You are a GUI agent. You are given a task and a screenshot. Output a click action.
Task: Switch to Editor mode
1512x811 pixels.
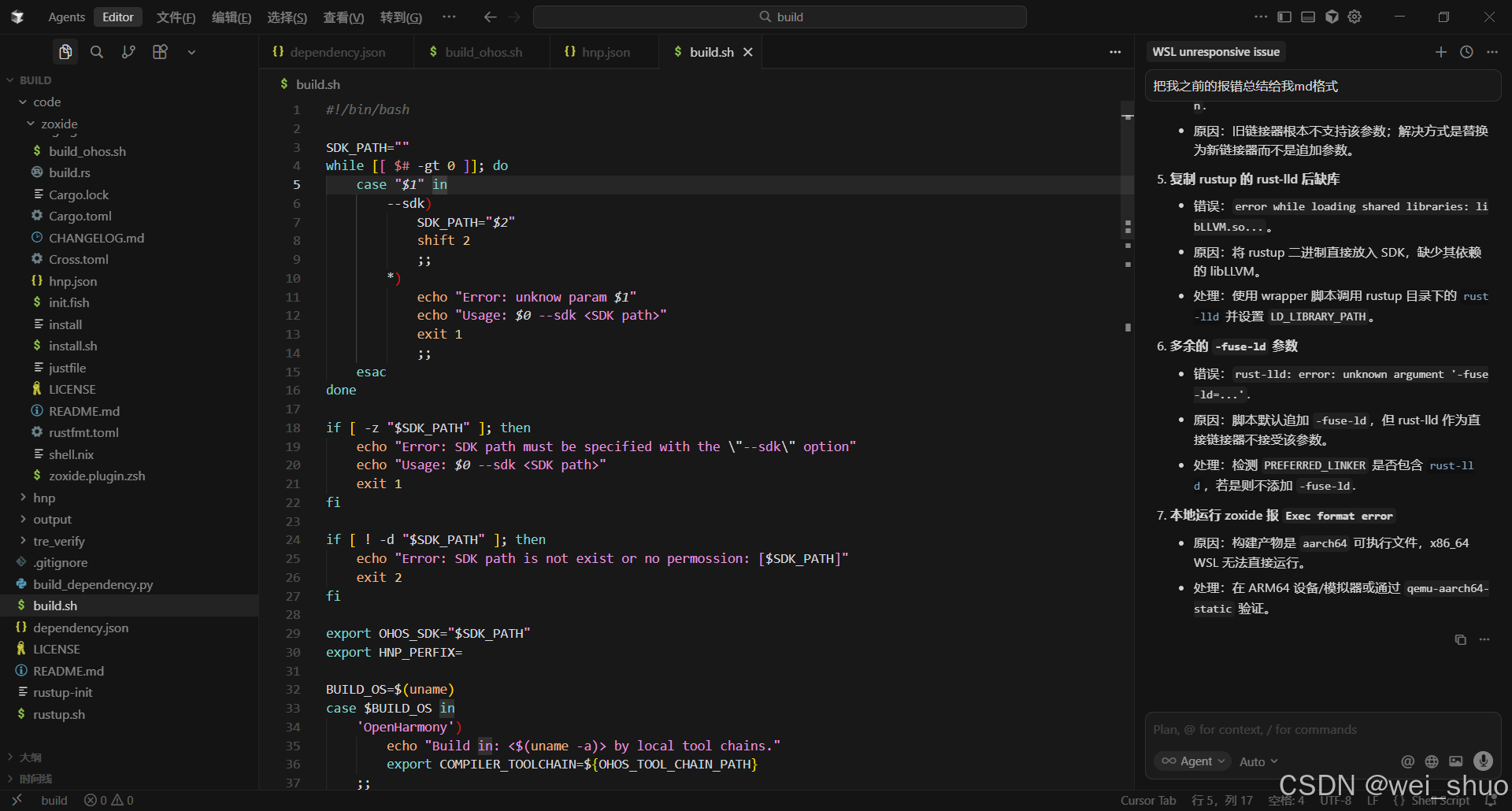[x=118, y=17]
